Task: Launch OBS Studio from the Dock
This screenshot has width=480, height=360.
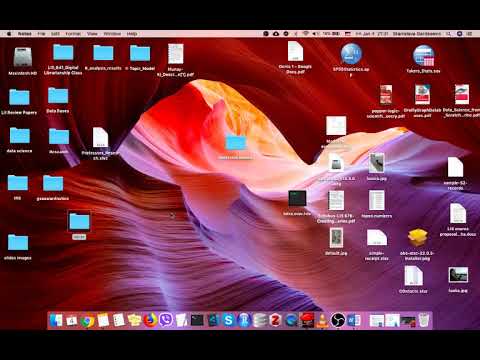Action: 338,320
